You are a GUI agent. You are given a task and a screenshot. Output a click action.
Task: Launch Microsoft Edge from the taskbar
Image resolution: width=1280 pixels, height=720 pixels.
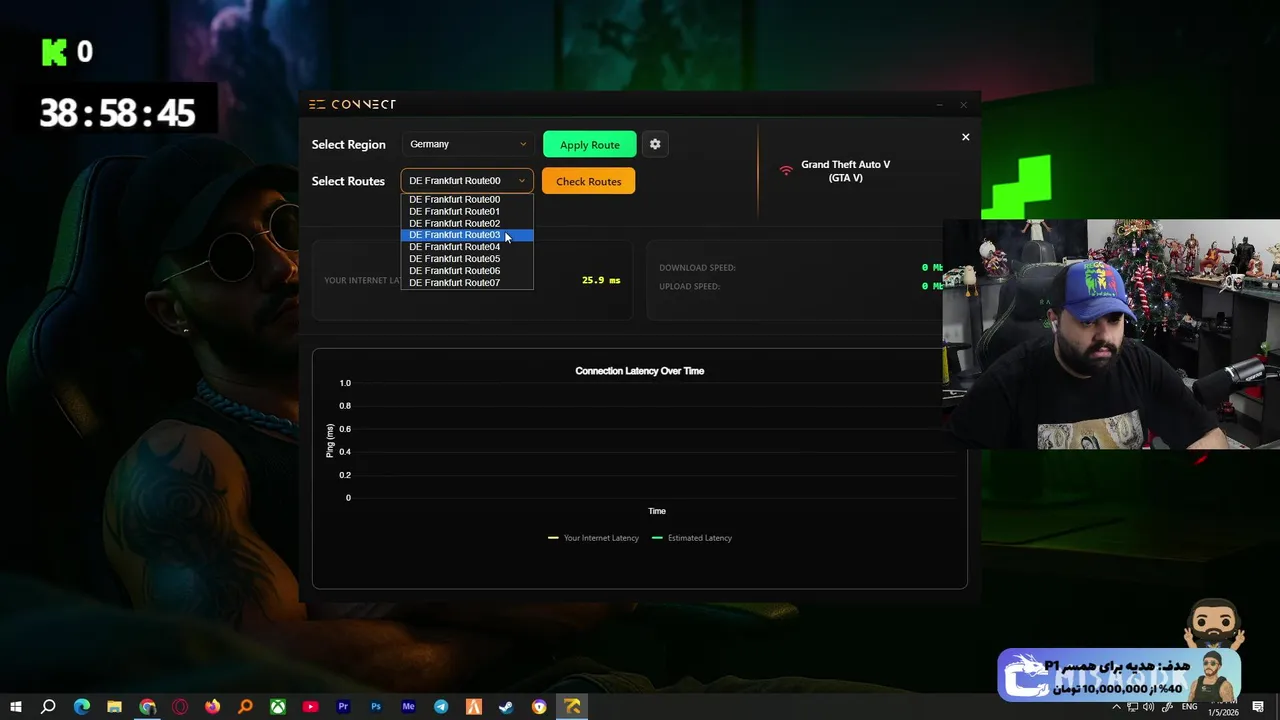click(x=82, y=707)
